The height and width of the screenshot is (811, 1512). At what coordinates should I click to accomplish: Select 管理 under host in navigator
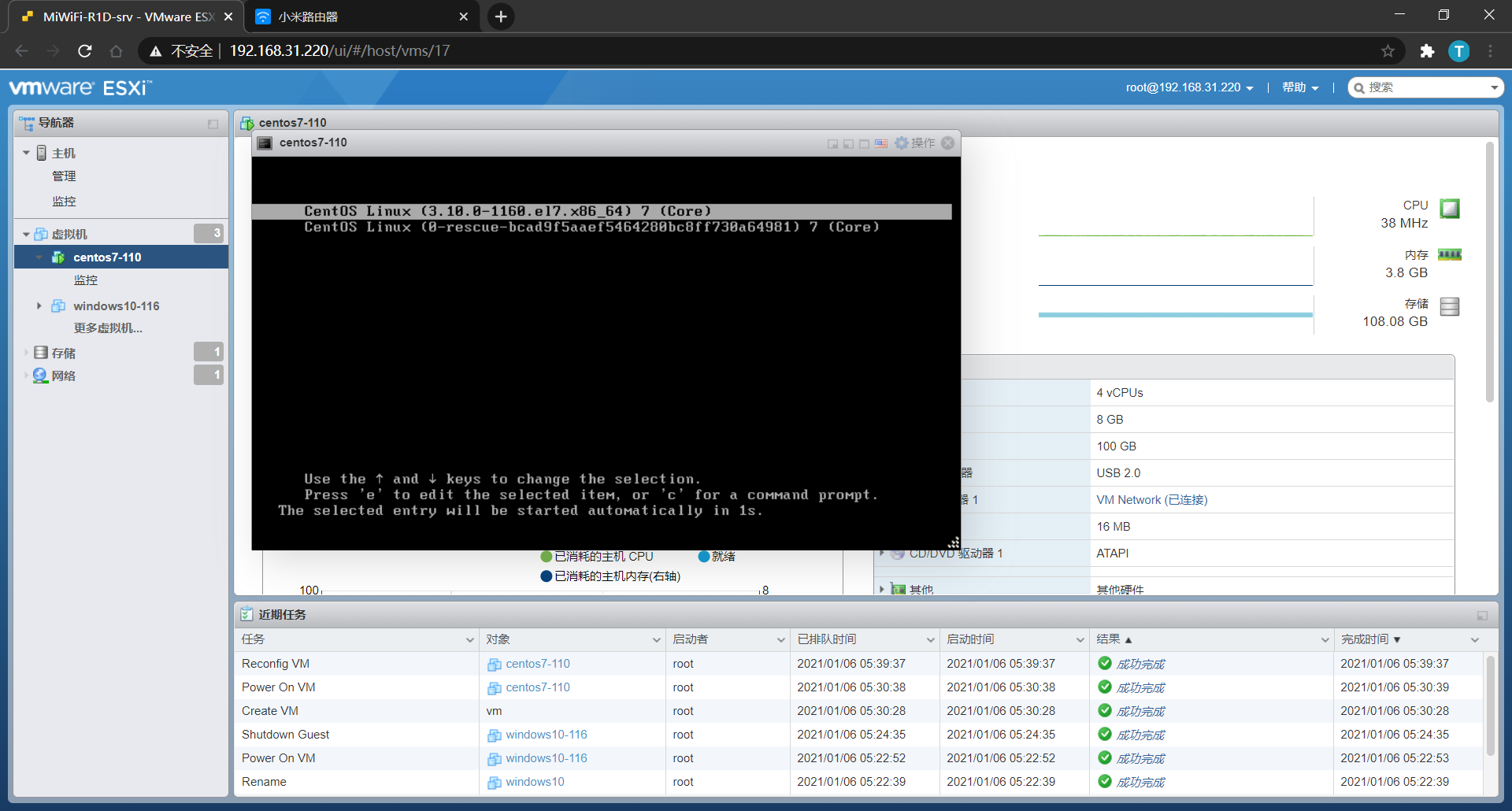(x=64, y=176)
